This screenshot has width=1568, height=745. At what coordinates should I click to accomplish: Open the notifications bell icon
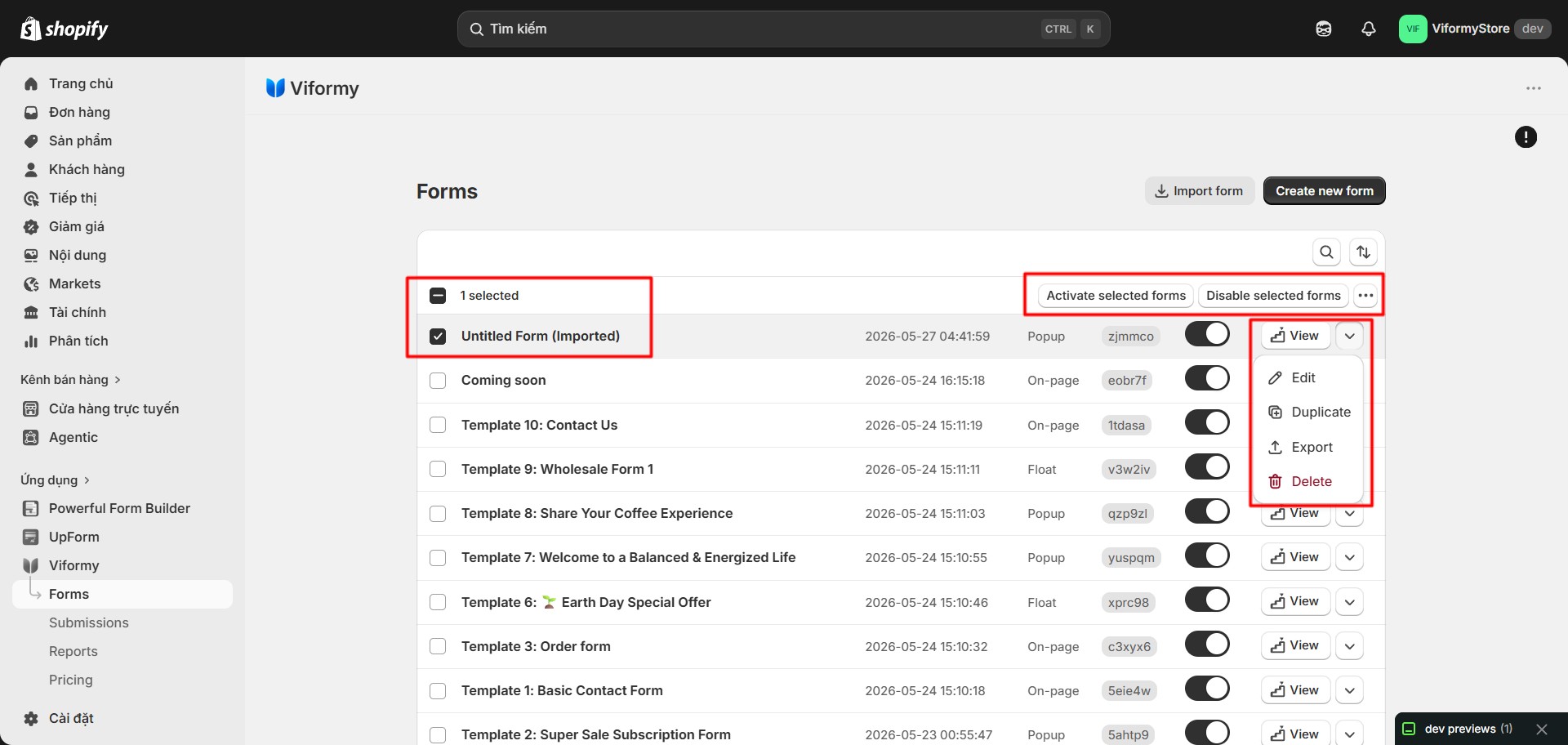coord(1369,29)
